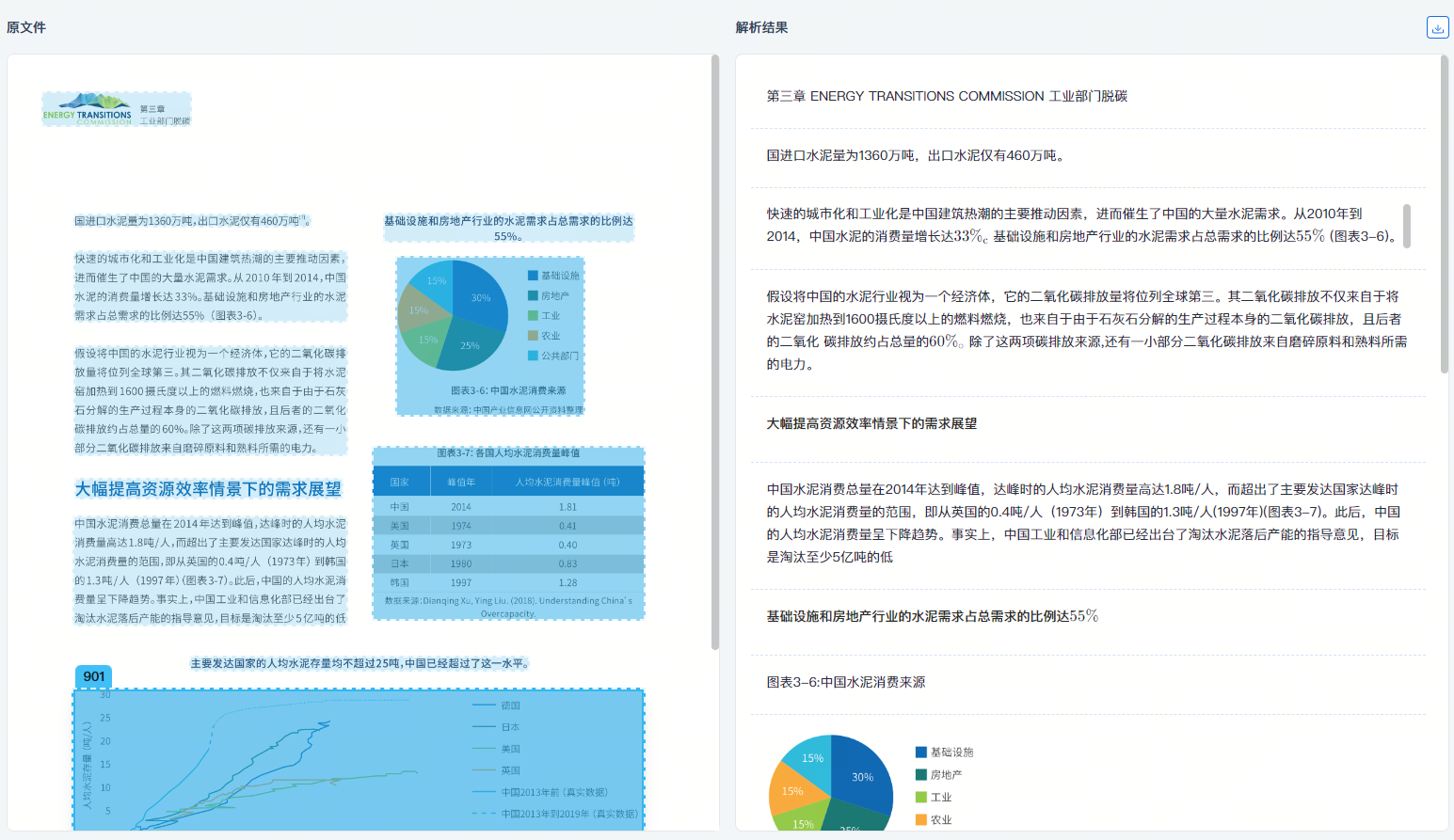The width and height of the screenshot is (1454, 840).
Task: Switch focus to the 原文件 panel header
Action: click(x=25, y=27)
